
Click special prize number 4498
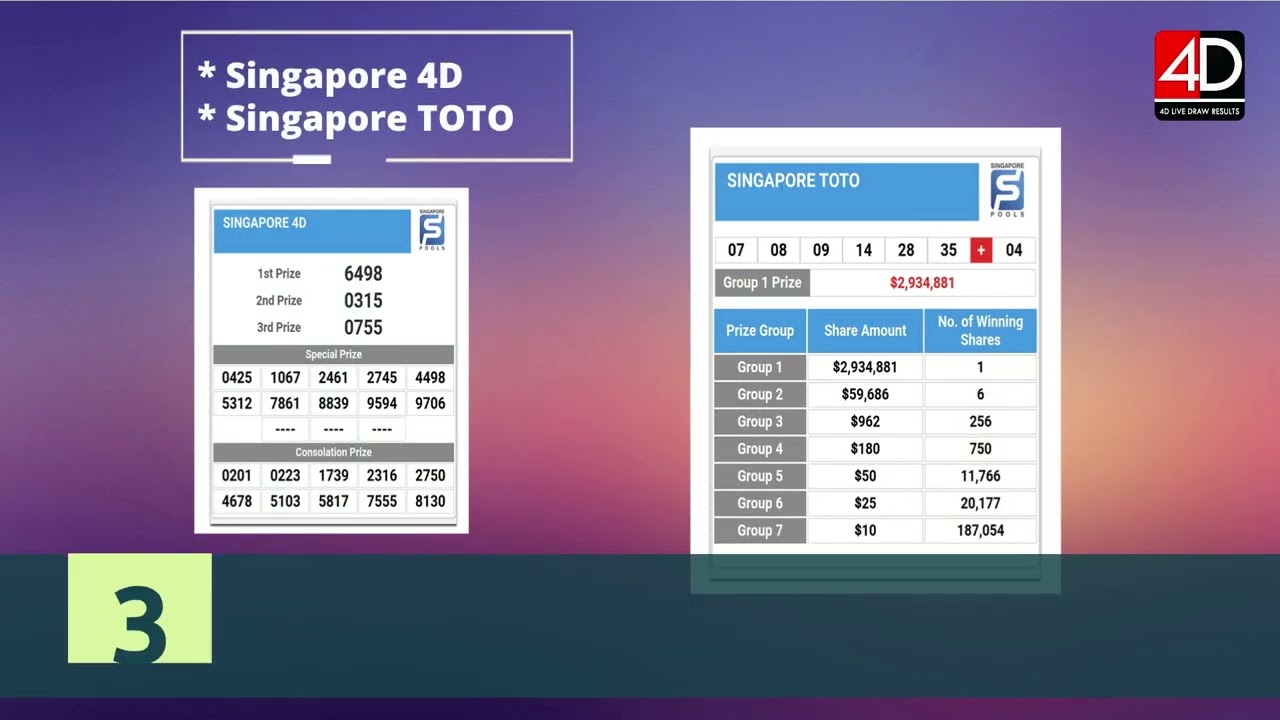point(430,378)
